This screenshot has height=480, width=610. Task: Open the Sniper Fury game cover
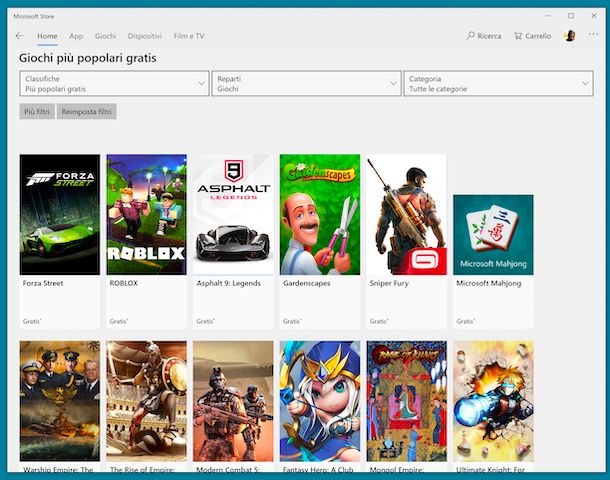(407, 214)
